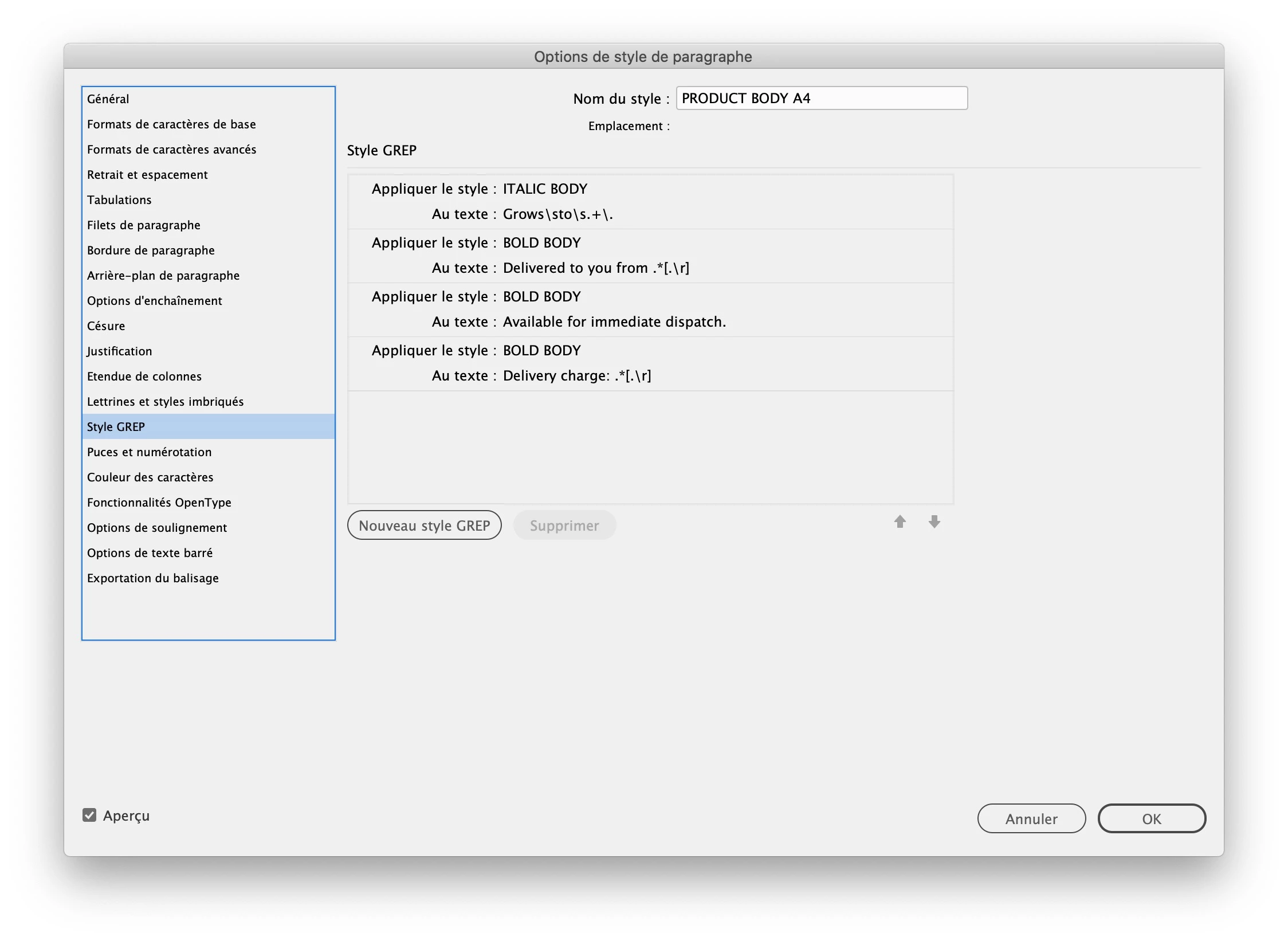
Task: Select Puces et numérotation category
Action: click(149, 452)
